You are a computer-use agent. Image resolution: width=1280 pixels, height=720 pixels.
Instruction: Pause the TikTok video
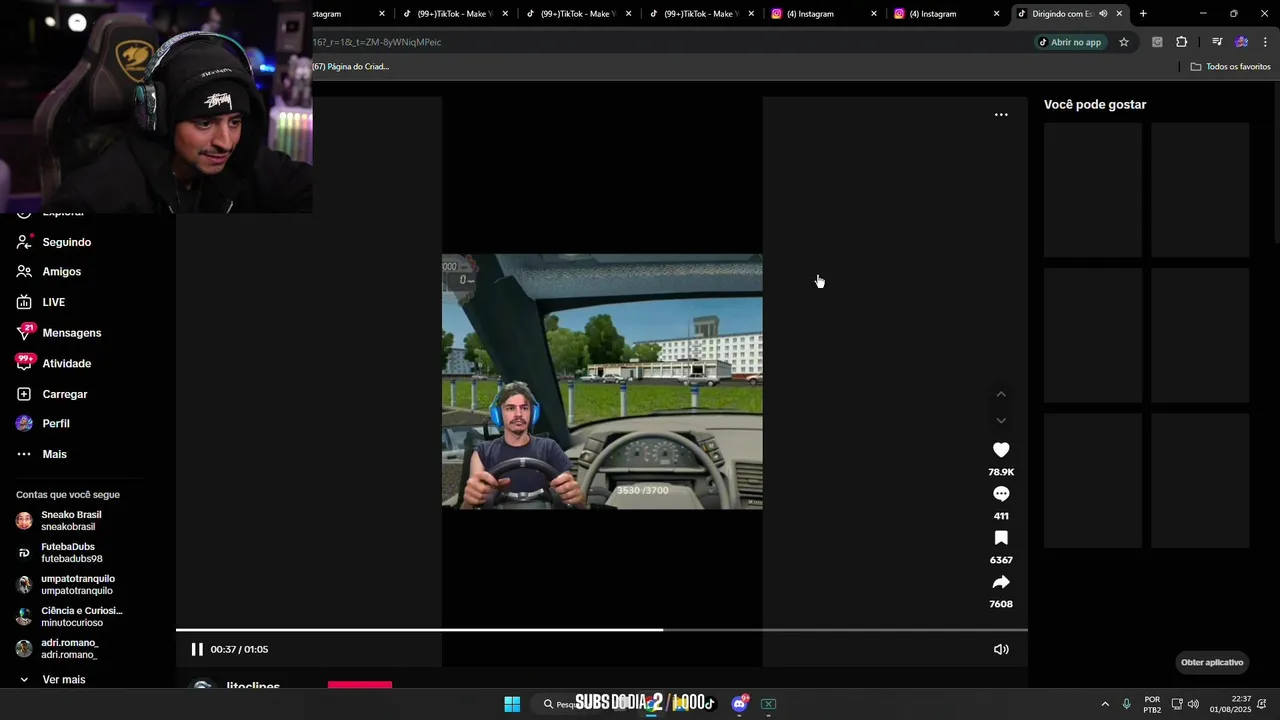[x=197, y=649]
